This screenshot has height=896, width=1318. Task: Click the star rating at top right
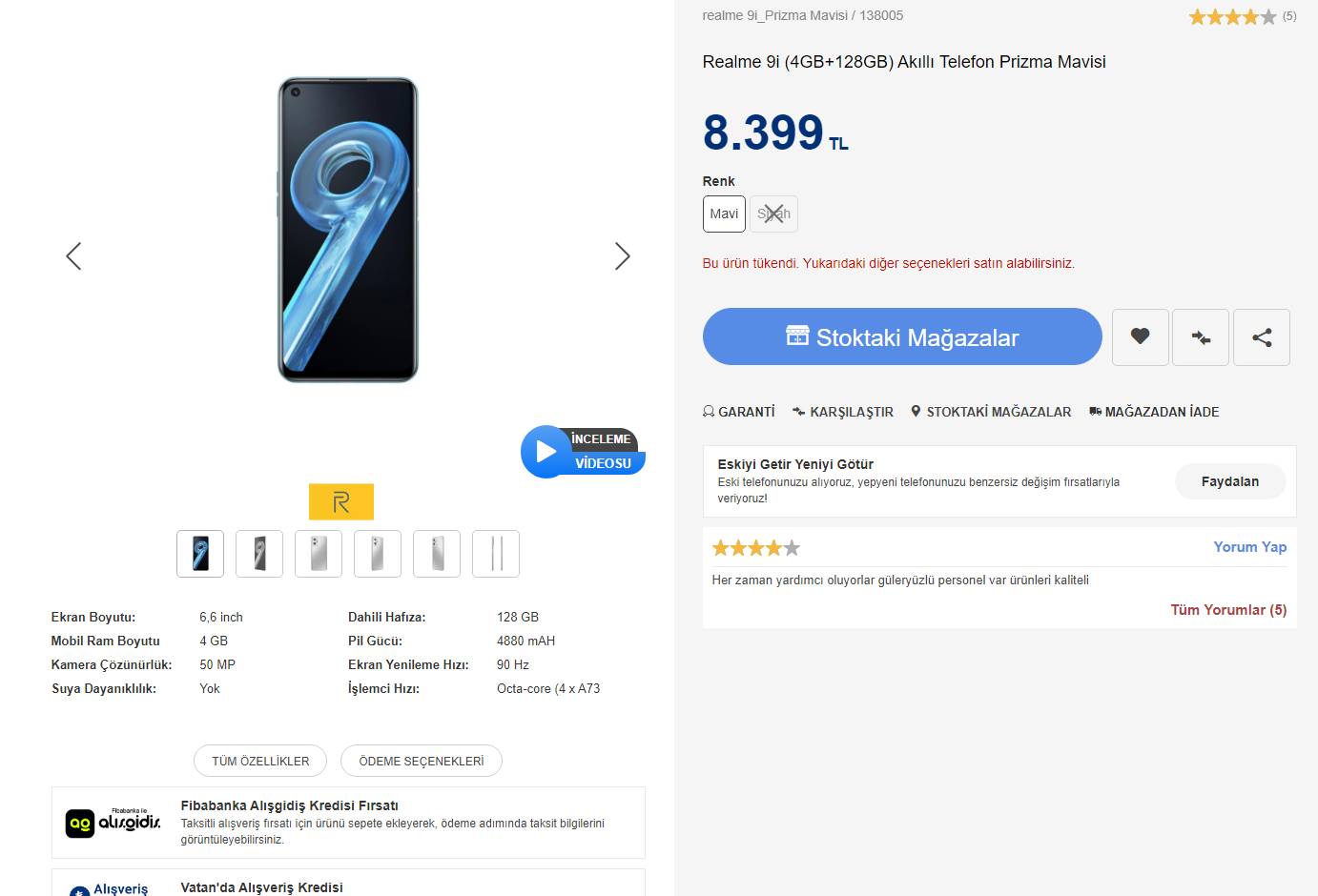[1231, 16]
